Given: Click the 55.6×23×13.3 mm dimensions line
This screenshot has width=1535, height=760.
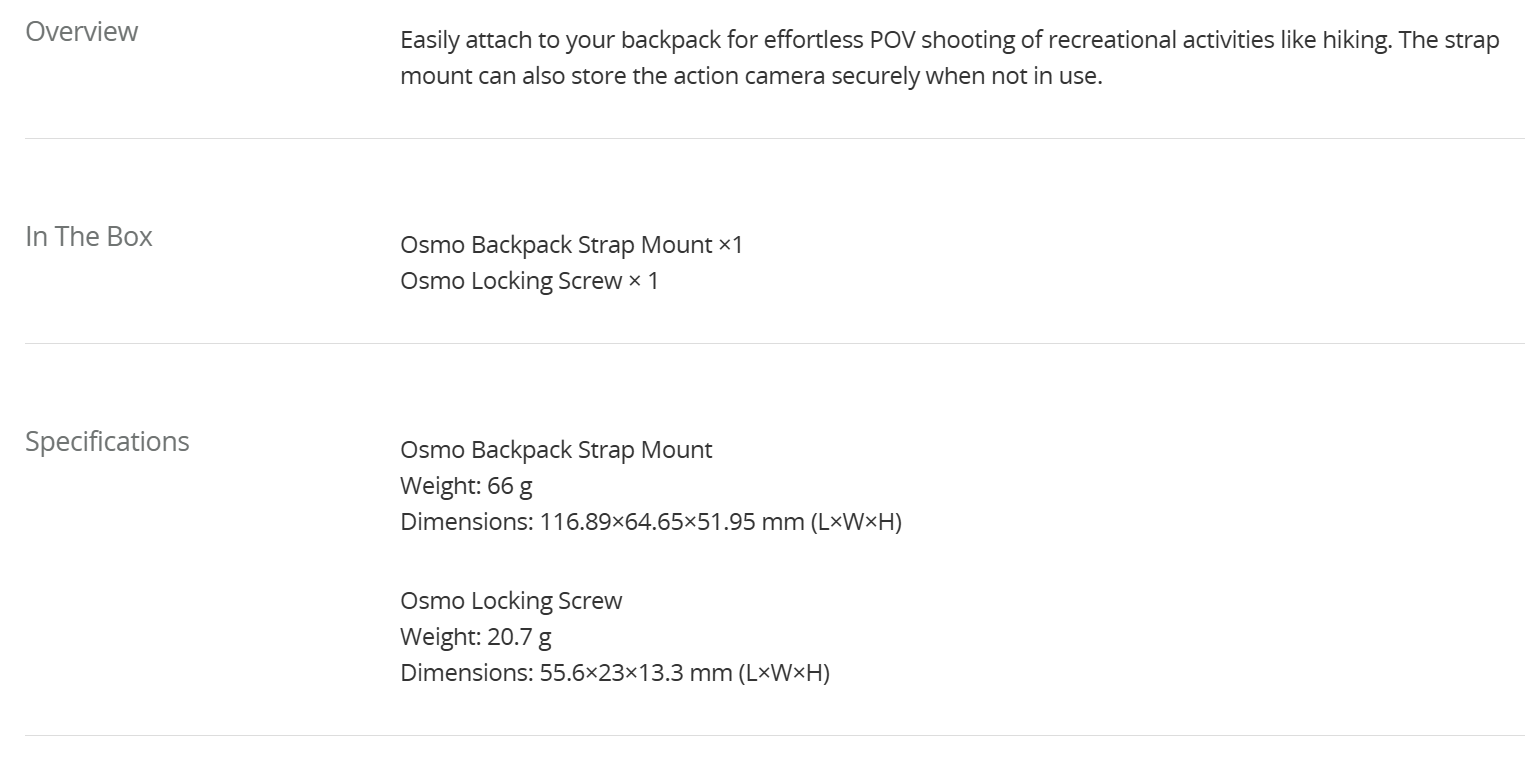Looking at the screenshot, I should 615,673.
